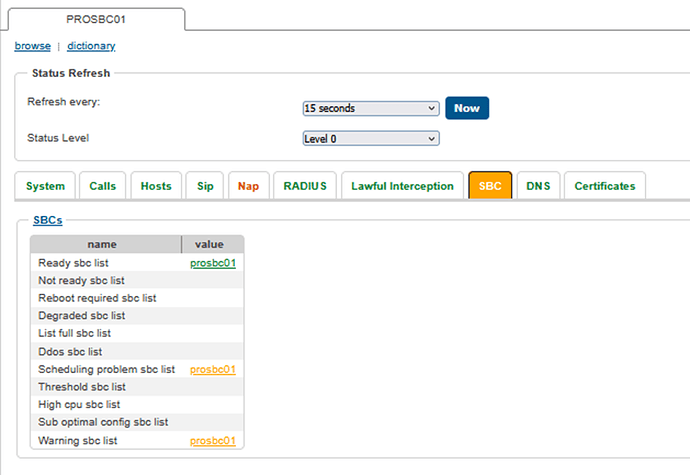Expand the Refresh every dropdown

[371, 108]
